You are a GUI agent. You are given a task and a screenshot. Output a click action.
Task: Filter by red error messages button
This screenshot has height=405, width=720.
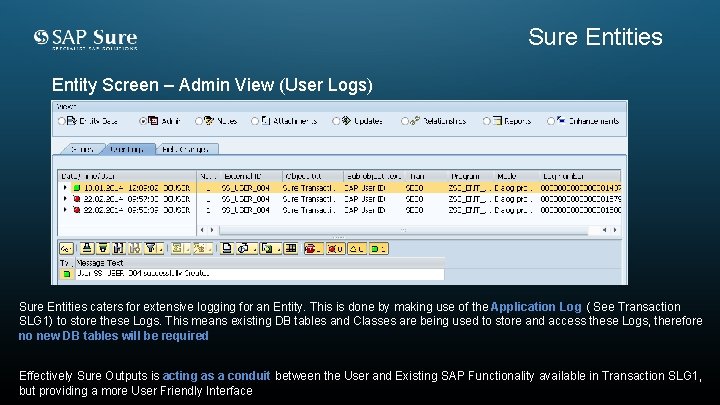click(335, 248)
